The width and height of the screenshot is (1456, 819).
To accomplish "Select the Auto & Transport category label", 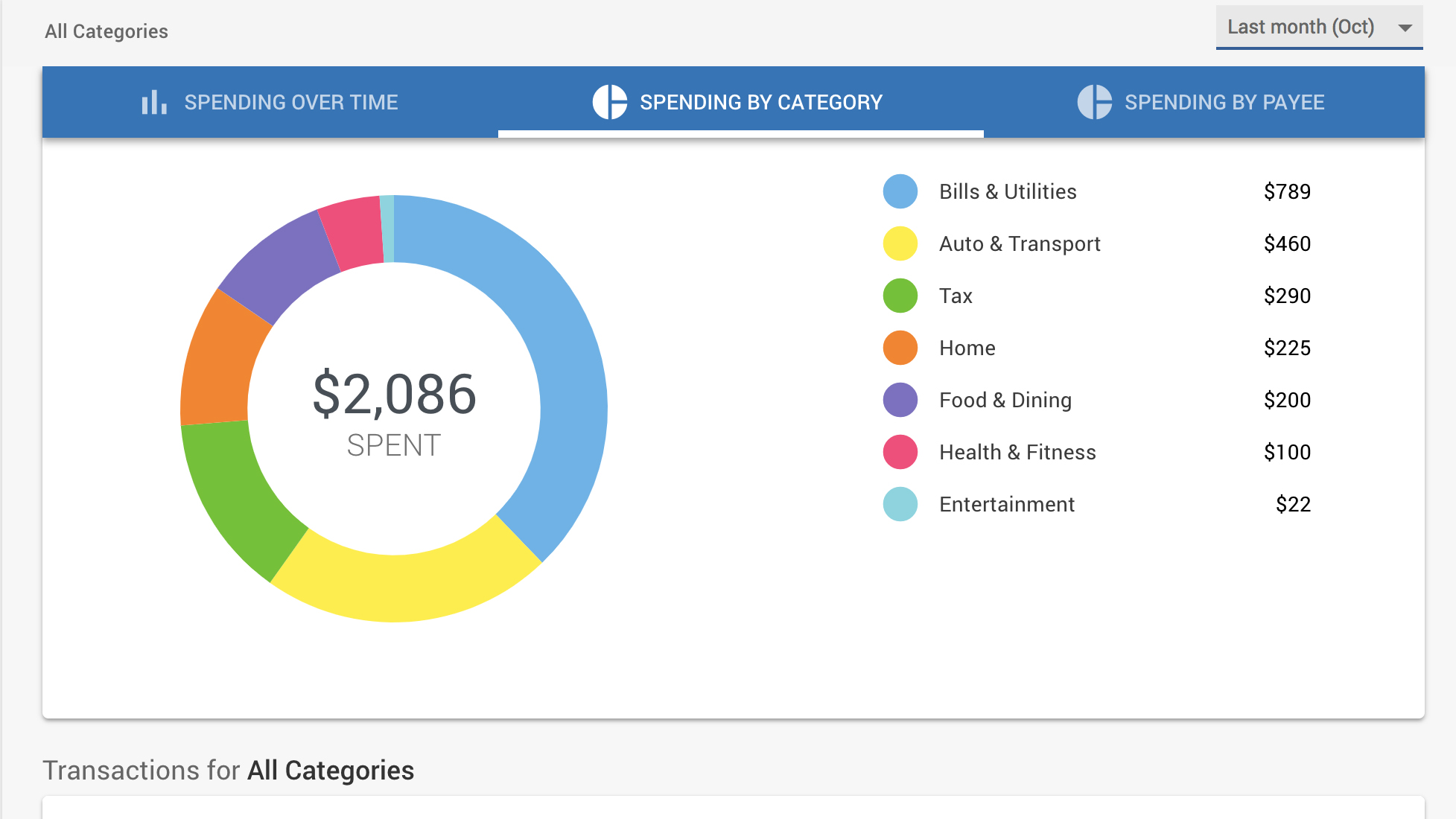I will [x=1020, y=244].
